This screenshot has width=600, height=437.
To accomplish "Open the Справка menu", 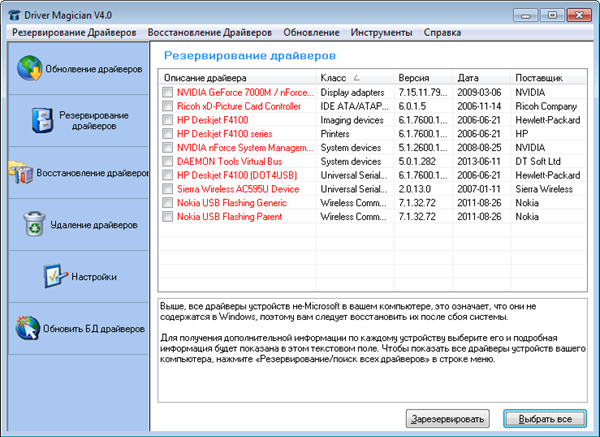I will point(415,32).
